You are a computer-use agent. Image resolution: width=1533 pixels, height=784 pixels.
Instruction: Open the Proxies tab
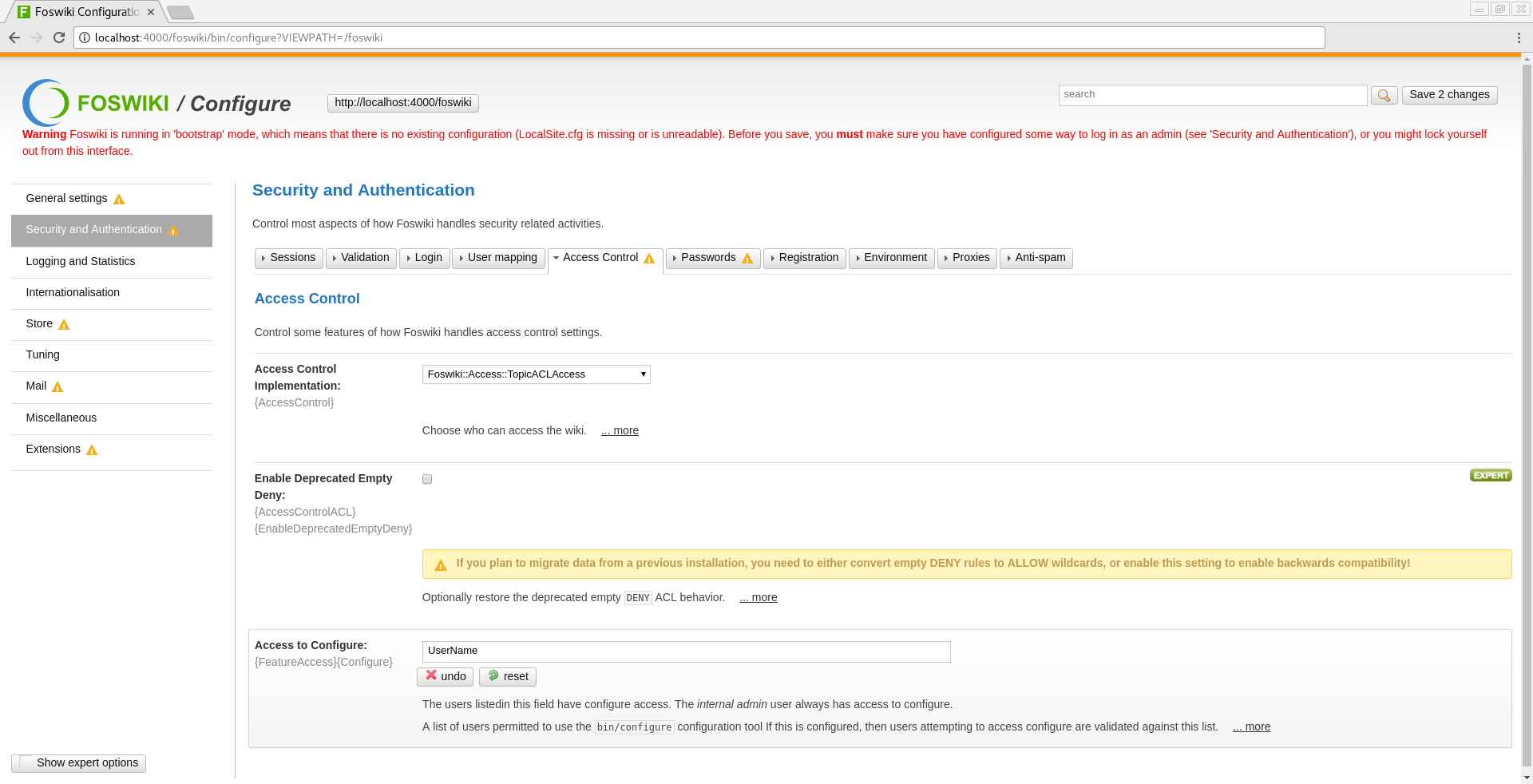point(967,258)
